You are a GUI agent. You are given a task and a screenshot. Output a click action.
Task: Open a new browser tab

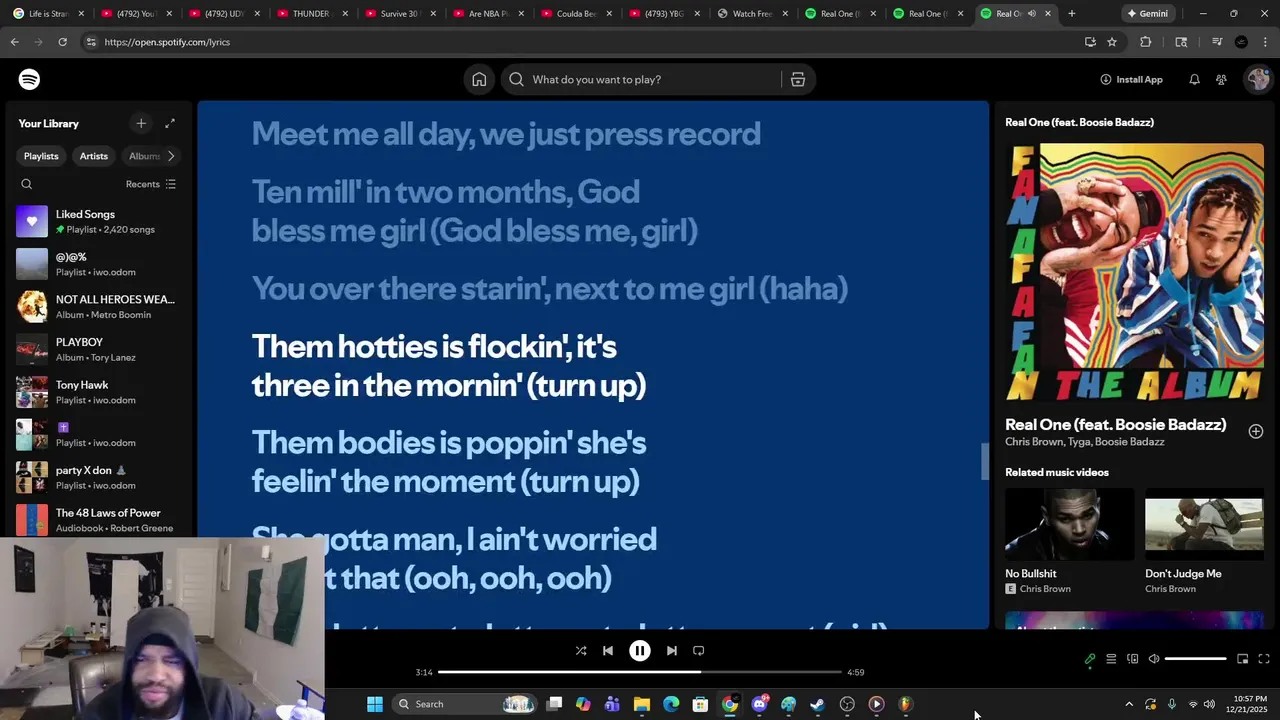click(1072, 14)
